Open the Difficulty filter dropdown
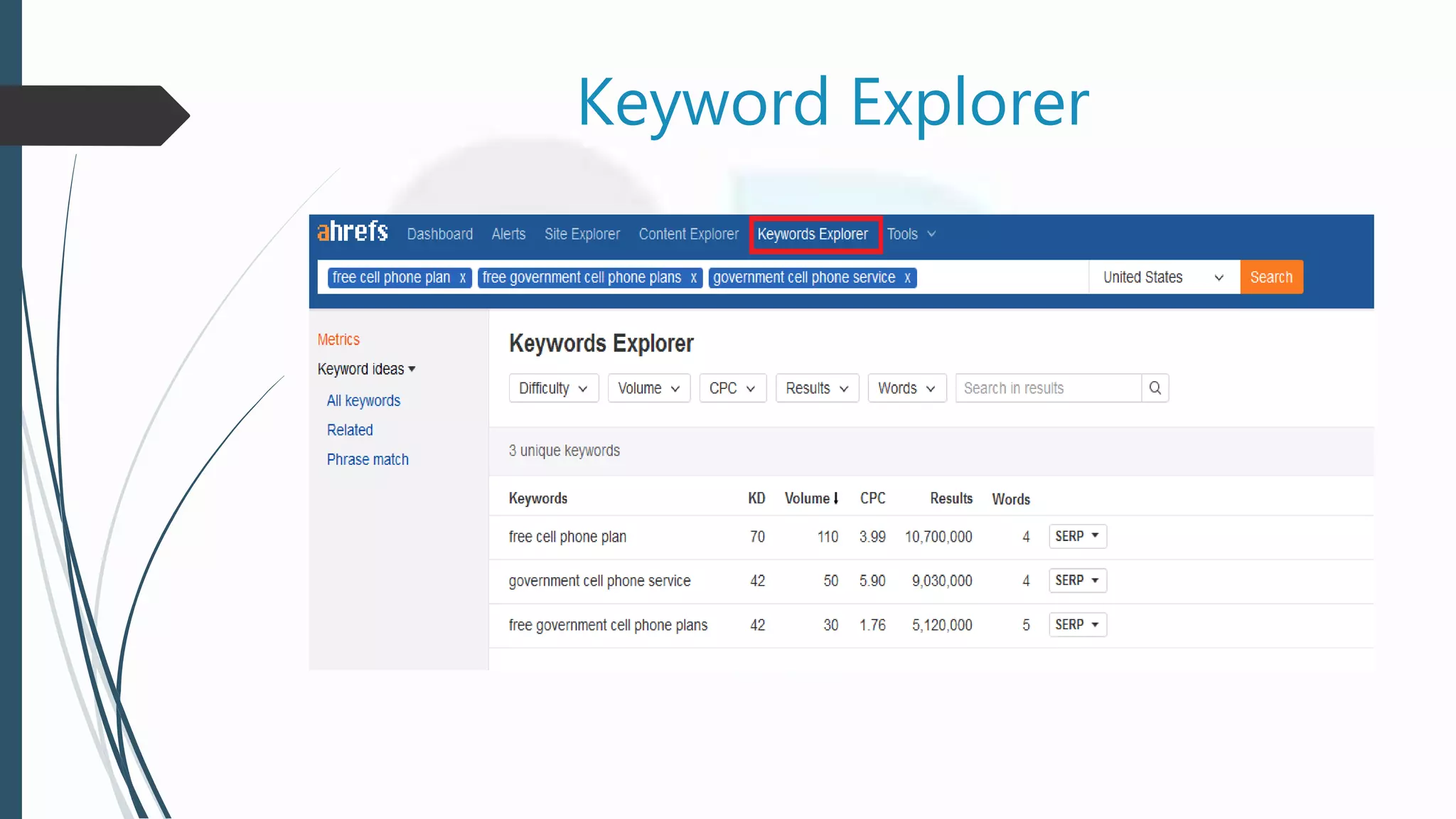 pyautogui.click(x=553, y=388)
